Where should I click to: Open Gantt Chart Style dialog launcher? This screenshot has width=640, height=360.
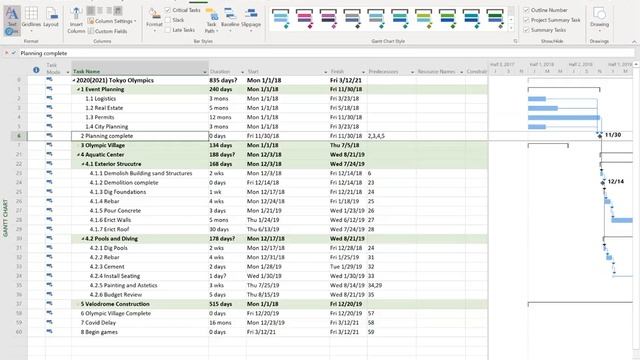(515, 41)
